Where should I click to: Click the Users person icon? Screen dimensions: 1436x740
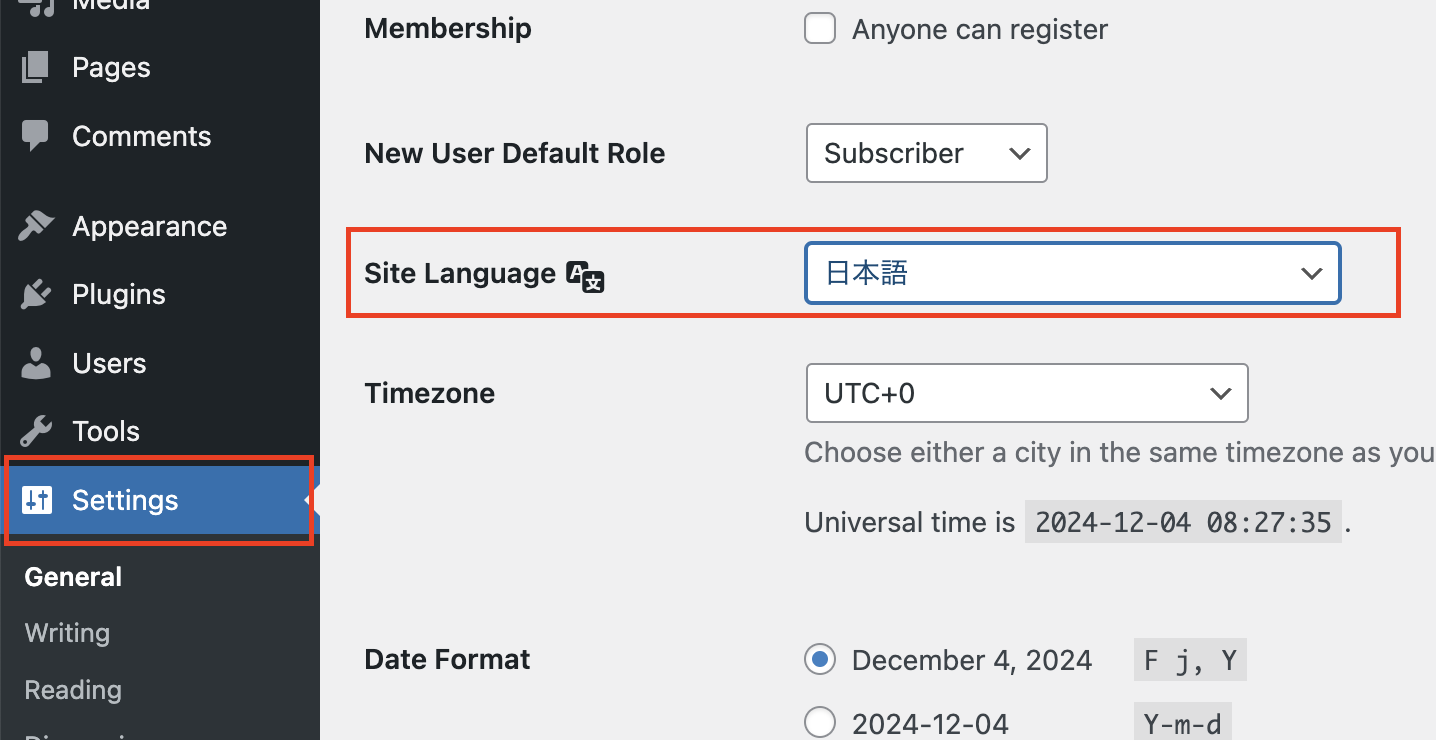point(35,363)
